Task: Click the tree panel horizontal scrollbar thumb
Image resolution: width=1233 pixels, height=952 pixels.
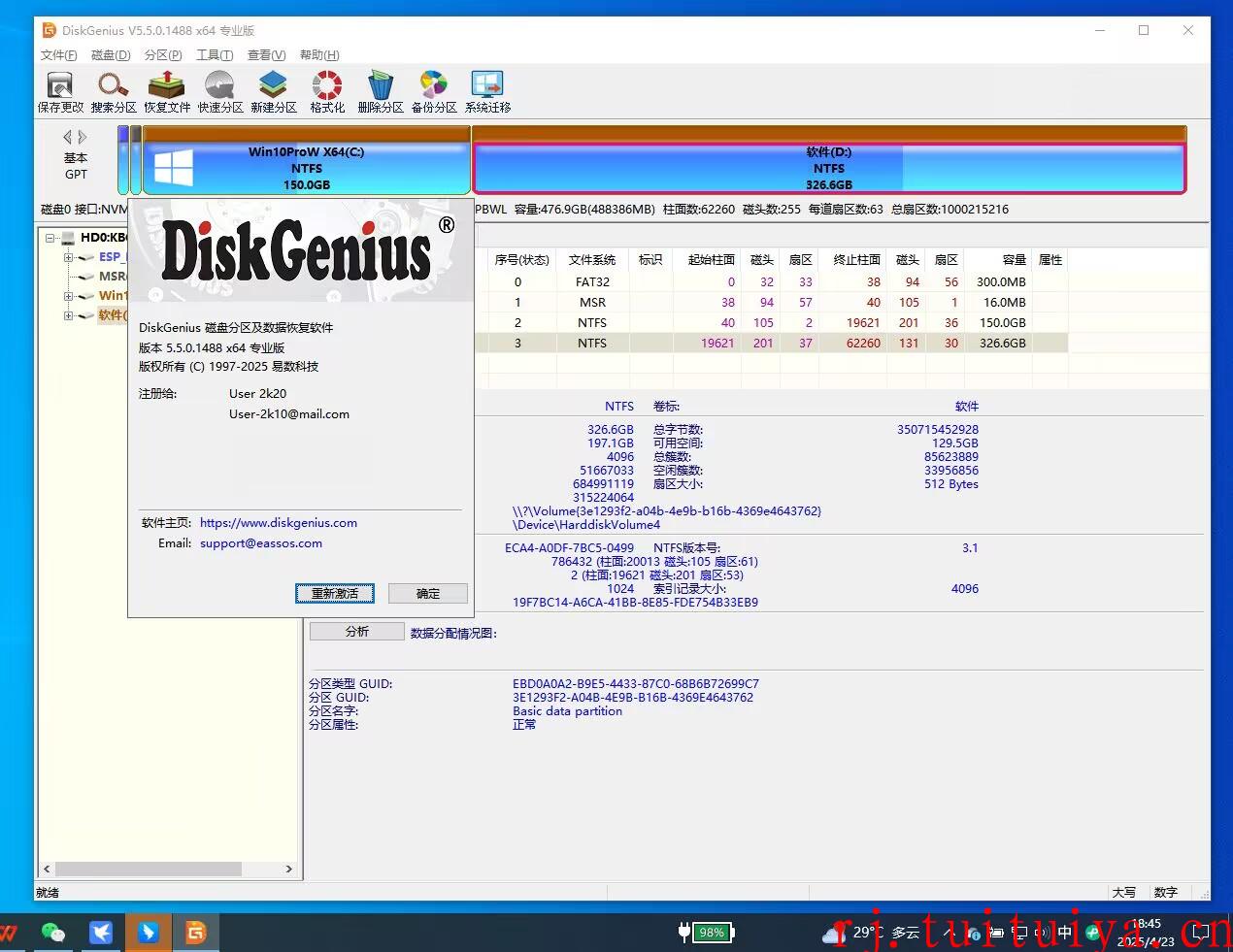Action: tap(148, 869)
